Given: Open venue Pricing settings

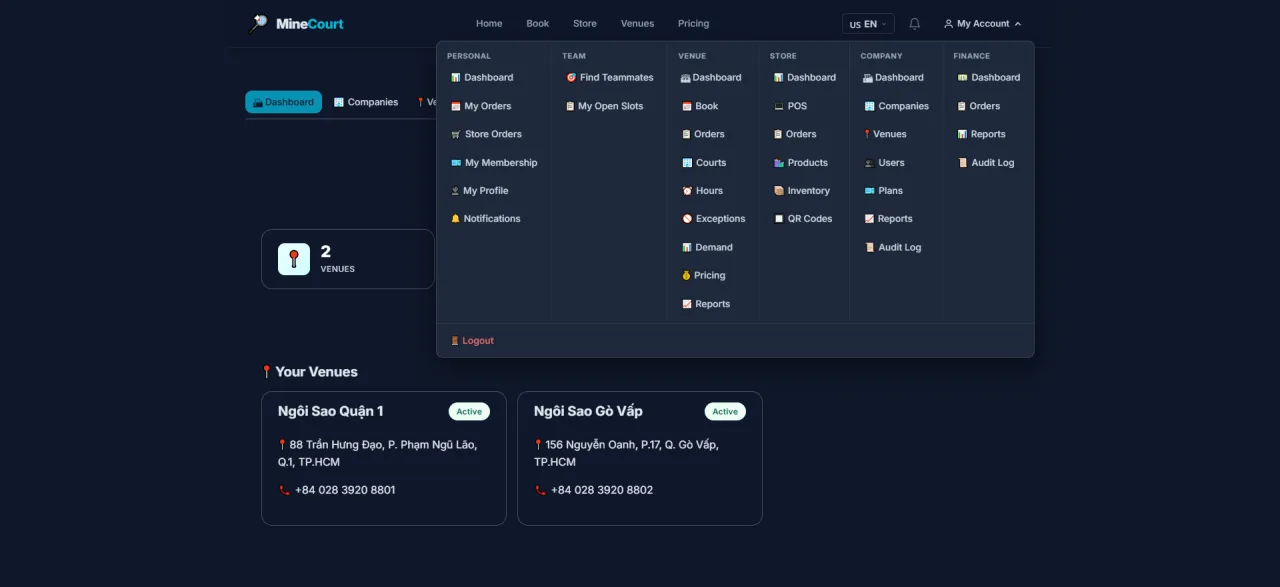Looking at the screenshot, I should coord(703,276).
